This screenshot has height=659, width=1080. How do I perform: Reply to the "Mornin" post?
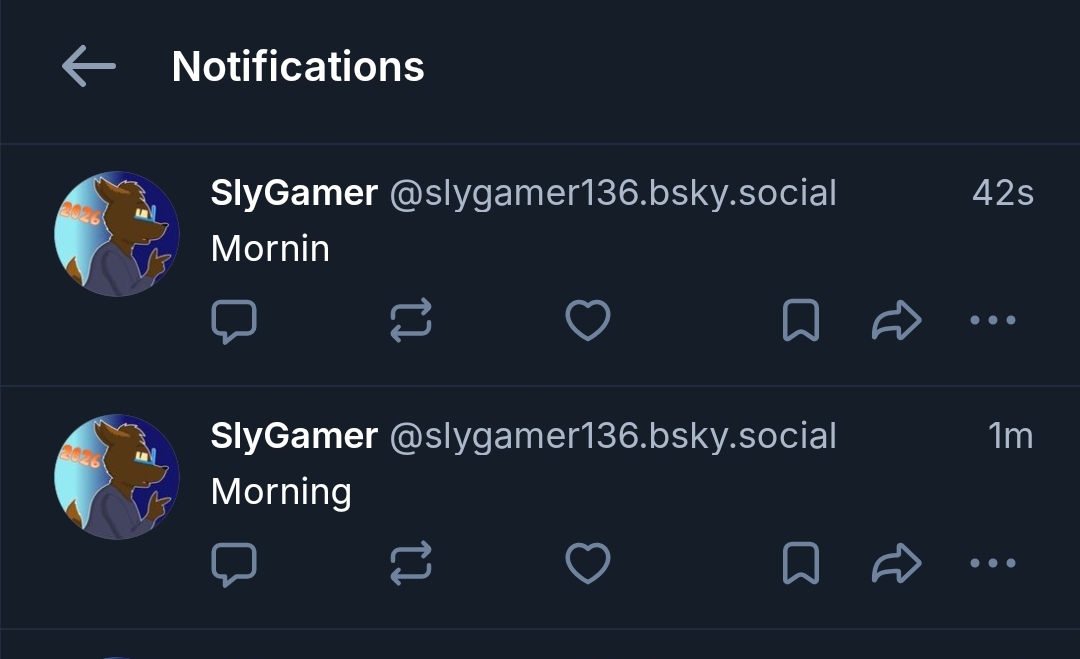pyautogui.click(x=234, y=321)
